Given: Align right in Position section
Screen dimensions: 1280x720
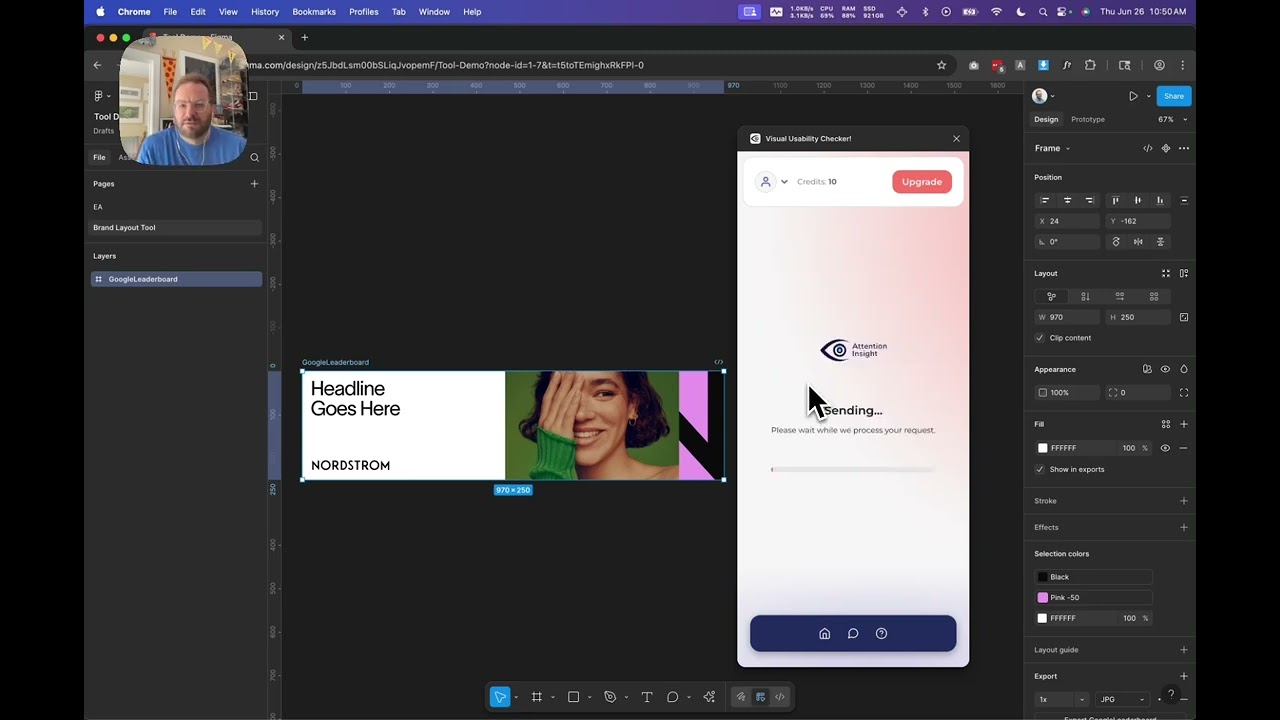Looking at the screenshot, I should (1089, 200).
